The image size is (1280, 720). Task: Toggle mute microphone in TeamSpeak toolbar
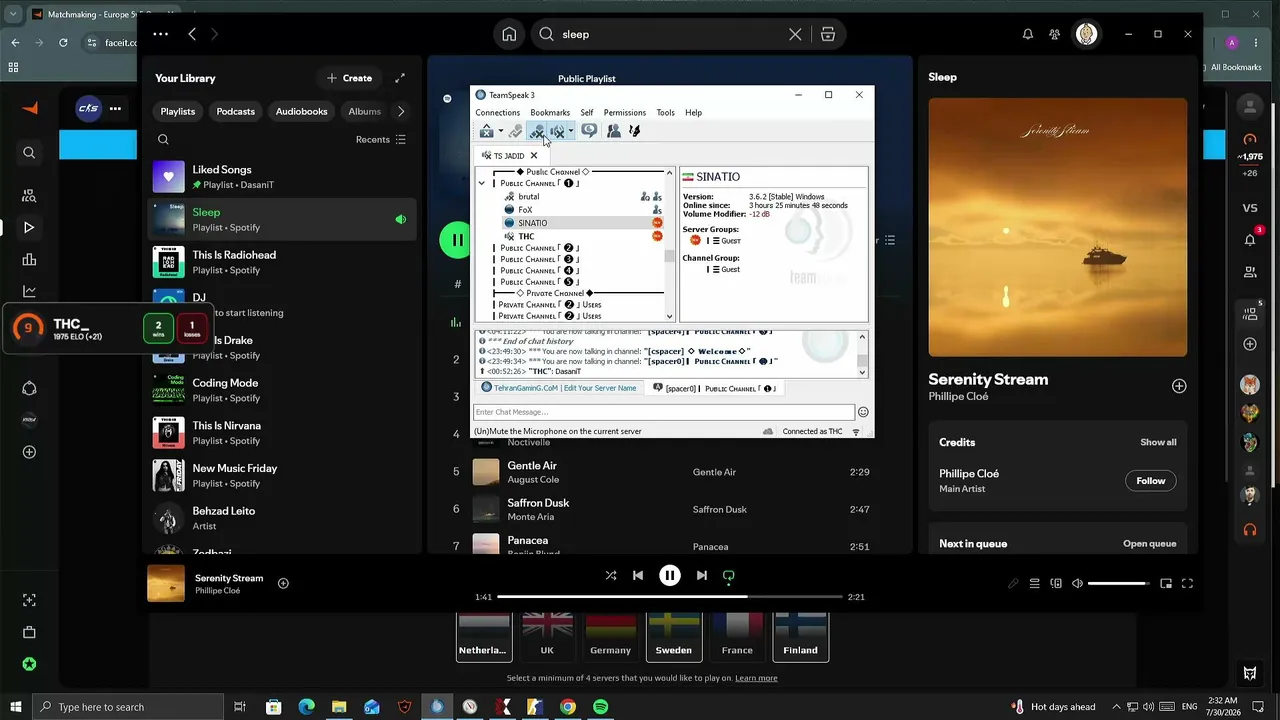(537, 131)
